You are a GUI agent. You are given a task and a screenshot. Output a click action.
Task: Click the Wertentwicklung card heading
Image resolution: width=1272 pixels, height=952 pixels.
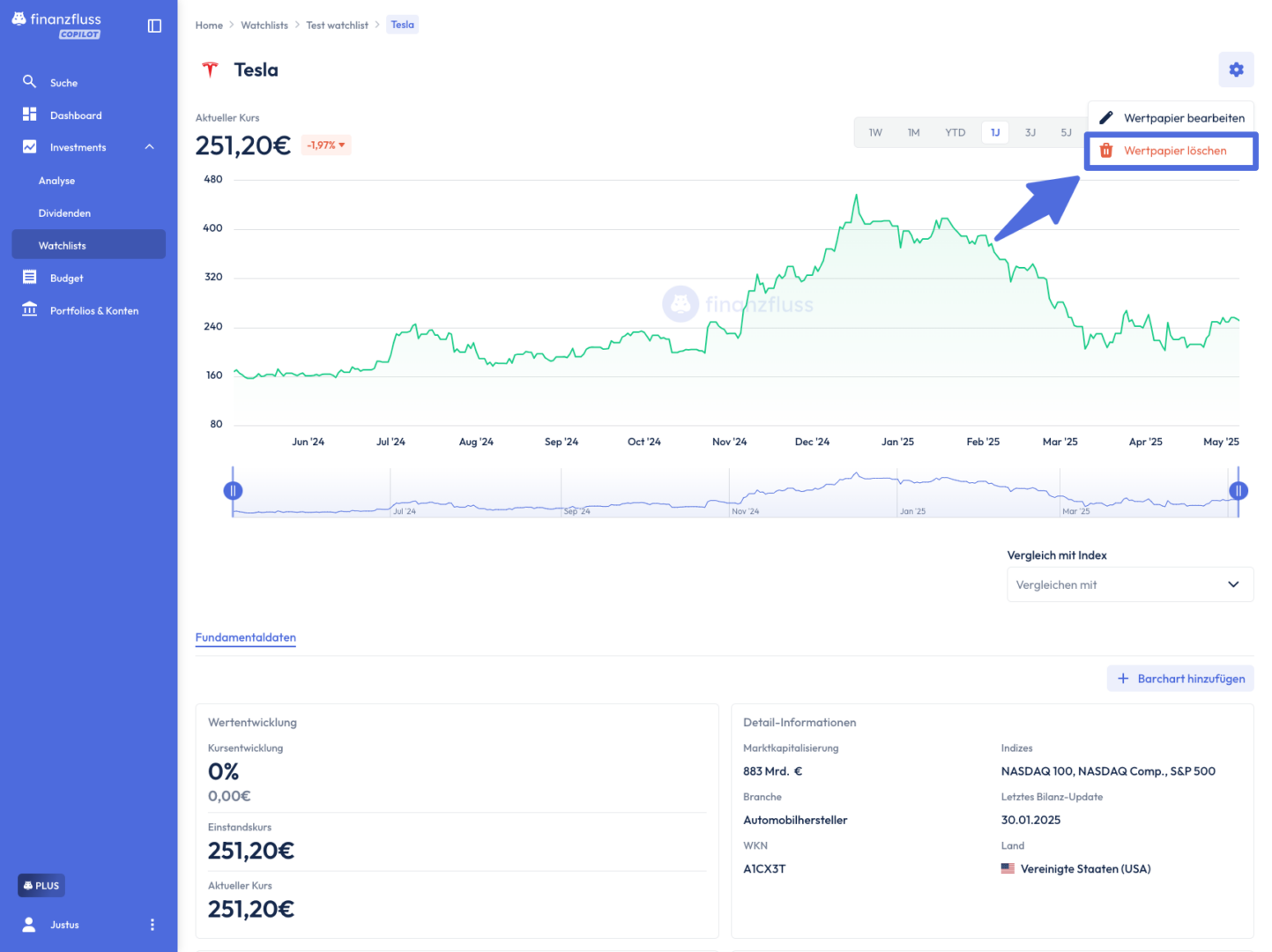pos(252,722)
